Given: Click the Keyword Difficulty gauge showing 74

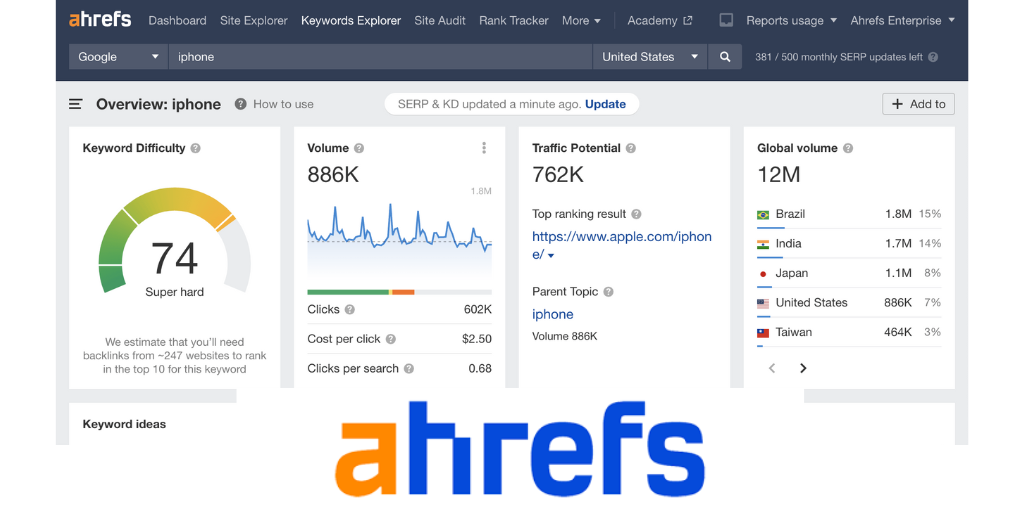Looking at the screenshot, I should click(174, 242).
